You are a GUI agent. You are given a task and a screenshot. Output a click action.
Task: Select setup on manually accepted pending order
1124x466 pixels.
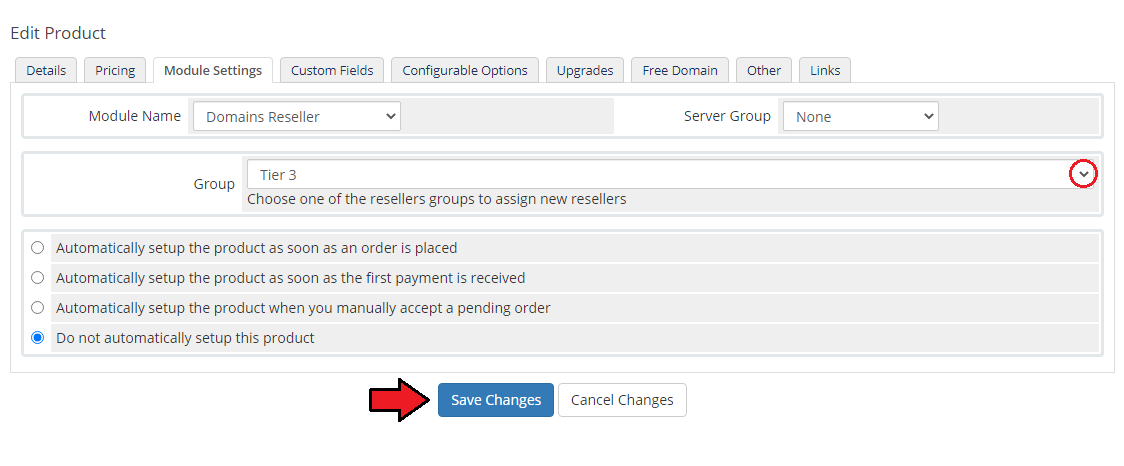38,308
